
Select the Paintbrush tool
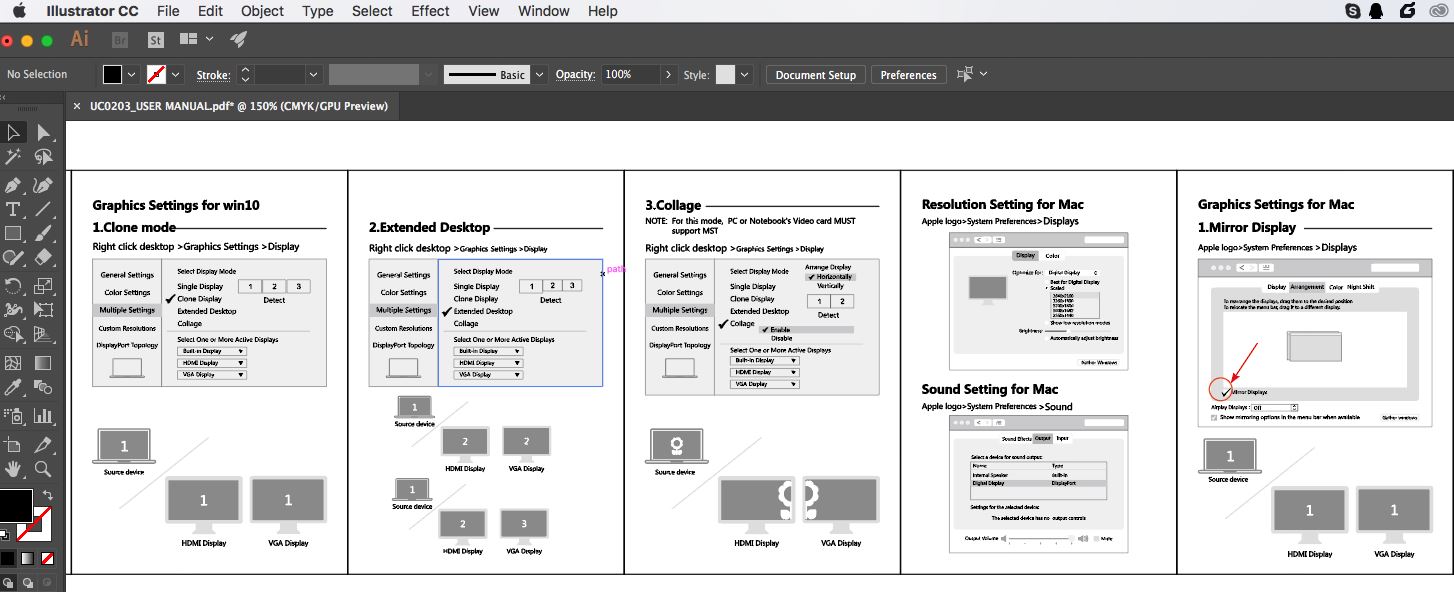(x=43, y=234)
